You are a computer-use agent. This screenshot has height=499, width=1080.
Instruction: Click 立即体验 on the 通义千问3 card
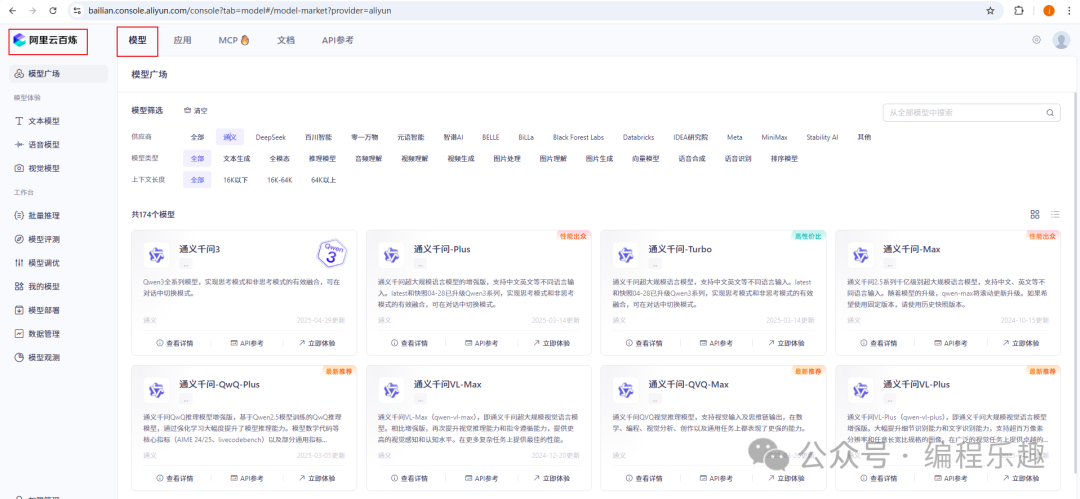(x=316, y=343)
